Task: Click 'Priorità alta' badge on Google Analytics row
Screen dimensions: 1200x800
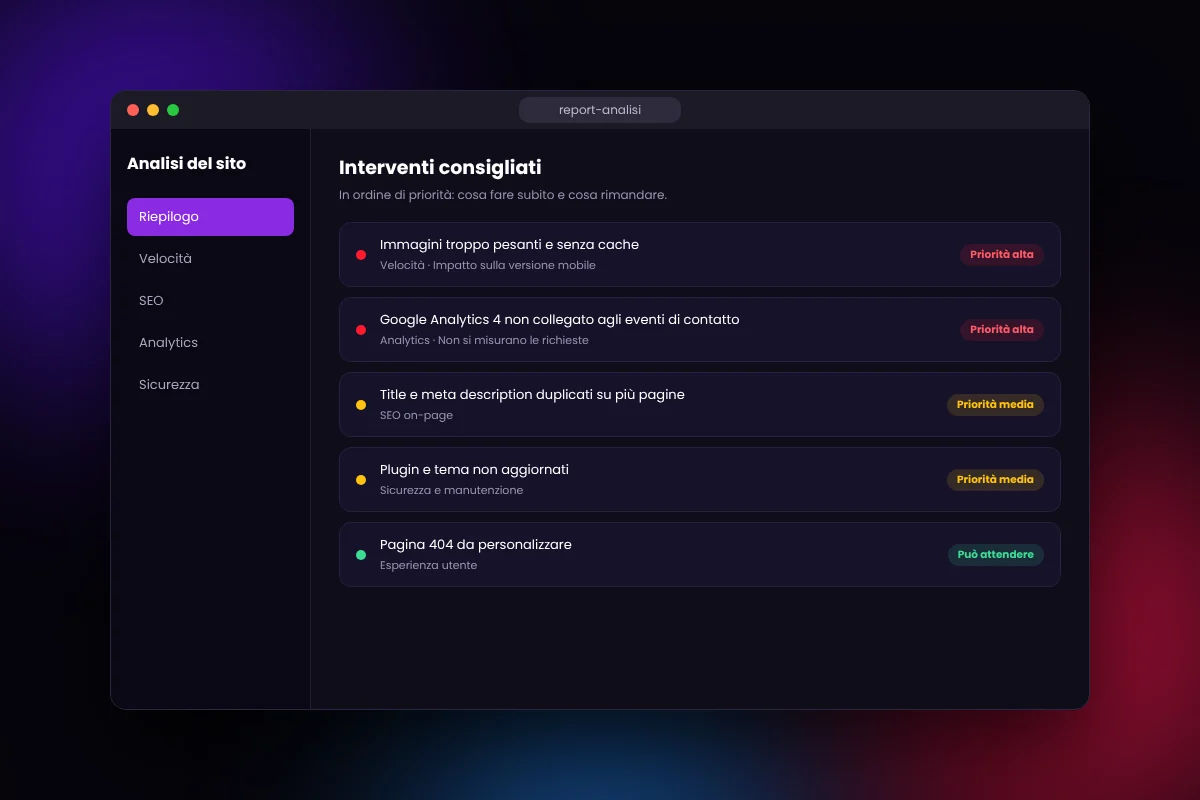Action: pyautogui.click(x=1002, y=330)
